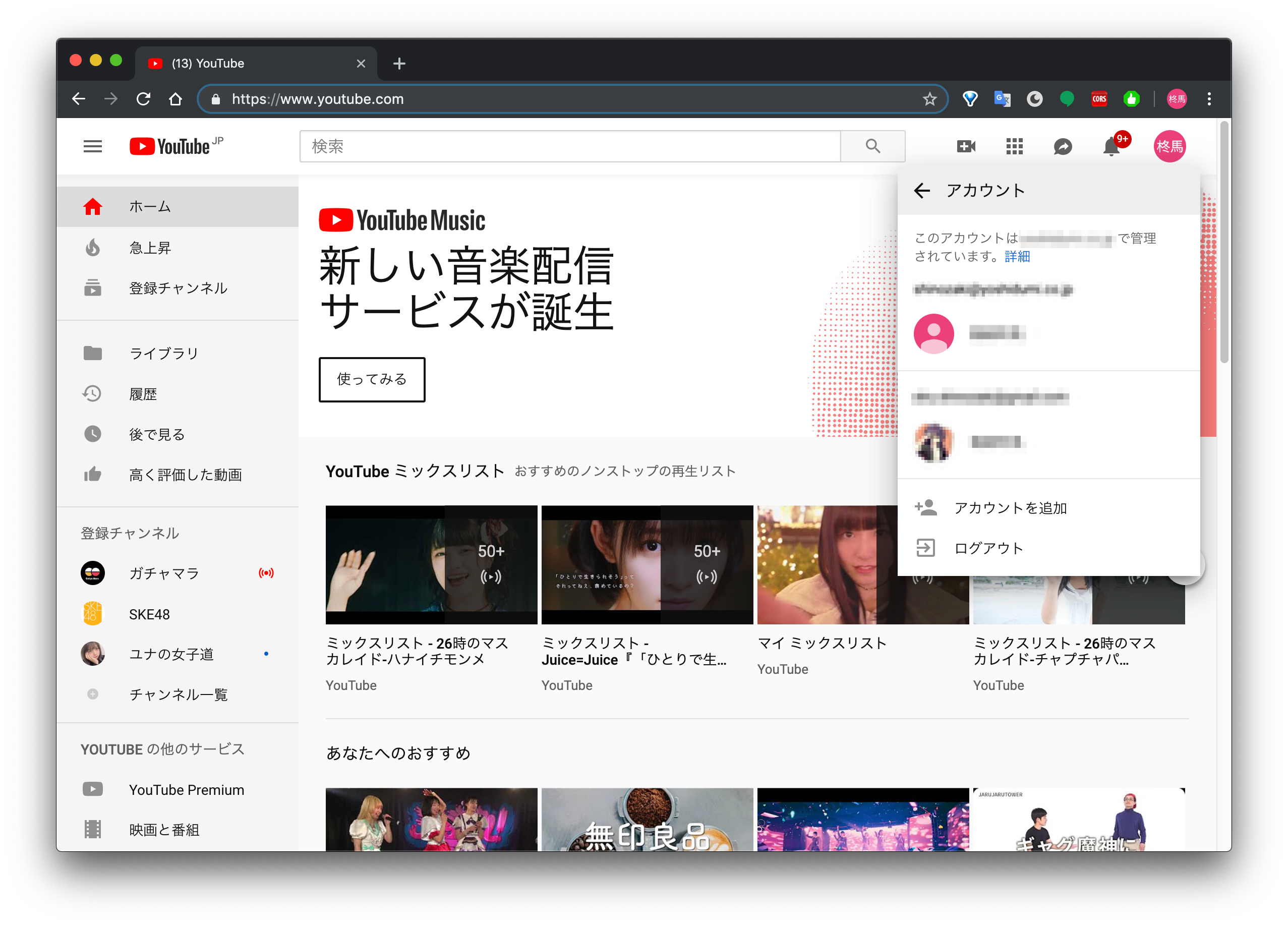Screen dimensions: 1288x926
Task: Open 履歴 history
Action: [x=178, y=394]
